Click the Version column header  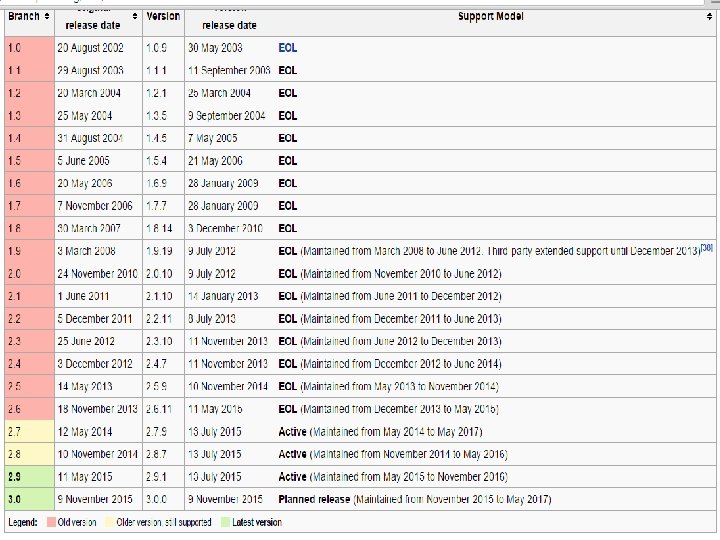pos(163,17)
